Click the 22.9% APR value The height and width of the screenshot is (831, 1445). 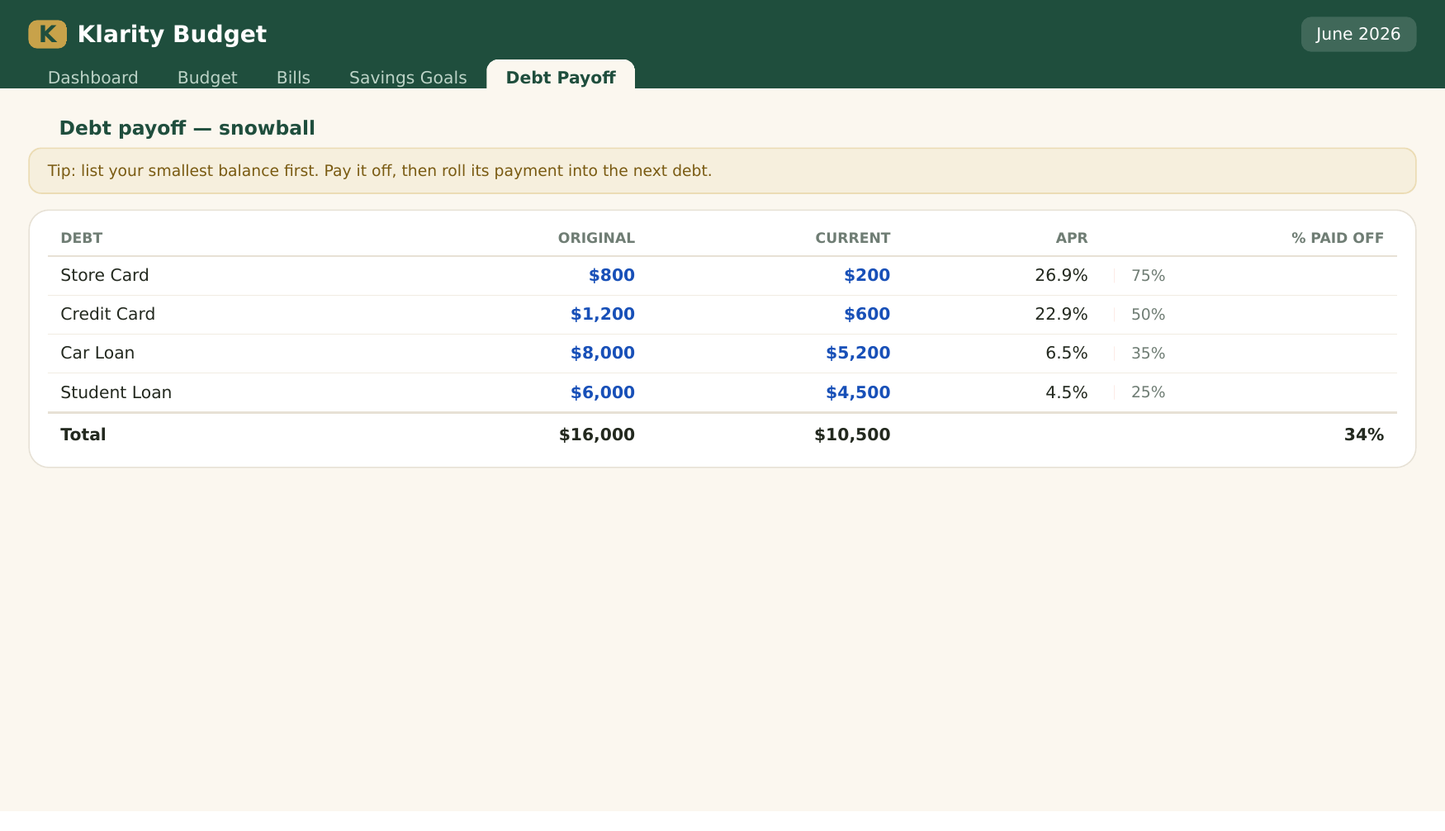[x=1061, y=314]
